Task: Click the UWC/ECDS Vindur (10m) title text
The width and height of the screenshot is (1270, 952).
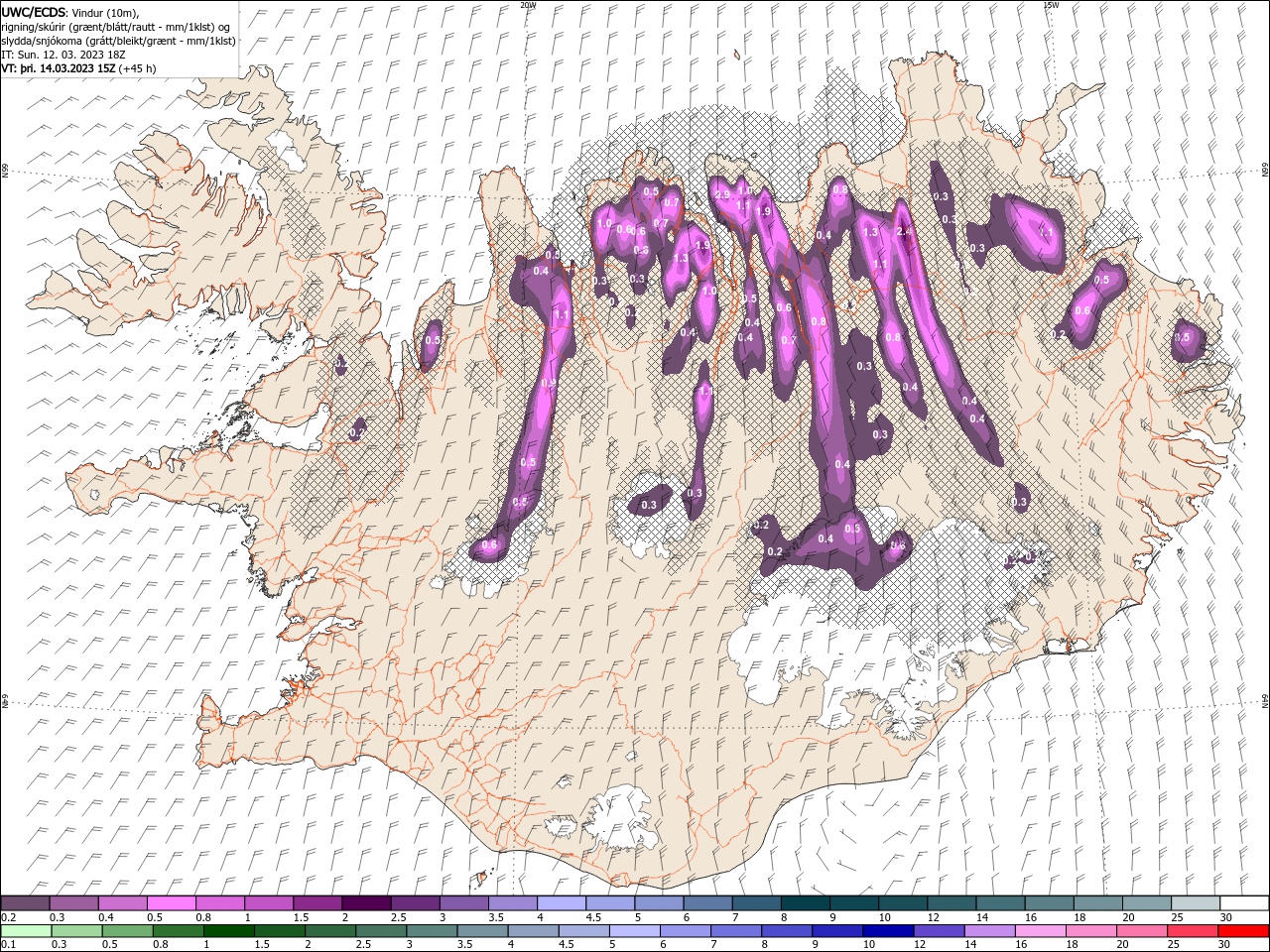Action: 70,11
